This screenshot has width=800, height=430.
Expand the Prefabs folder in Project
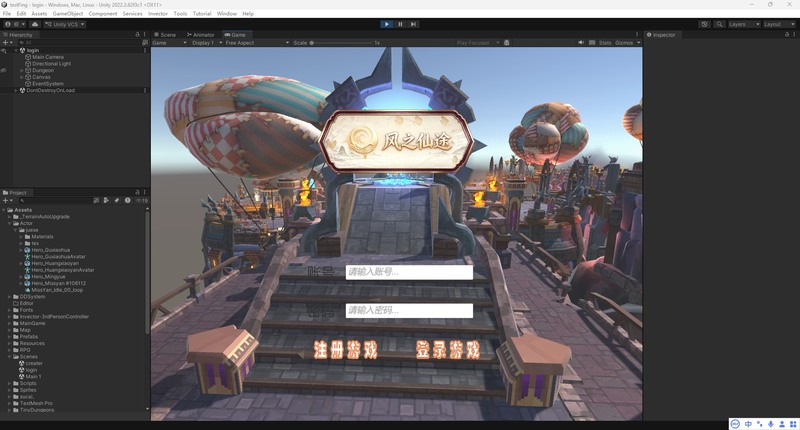[10, 337]
